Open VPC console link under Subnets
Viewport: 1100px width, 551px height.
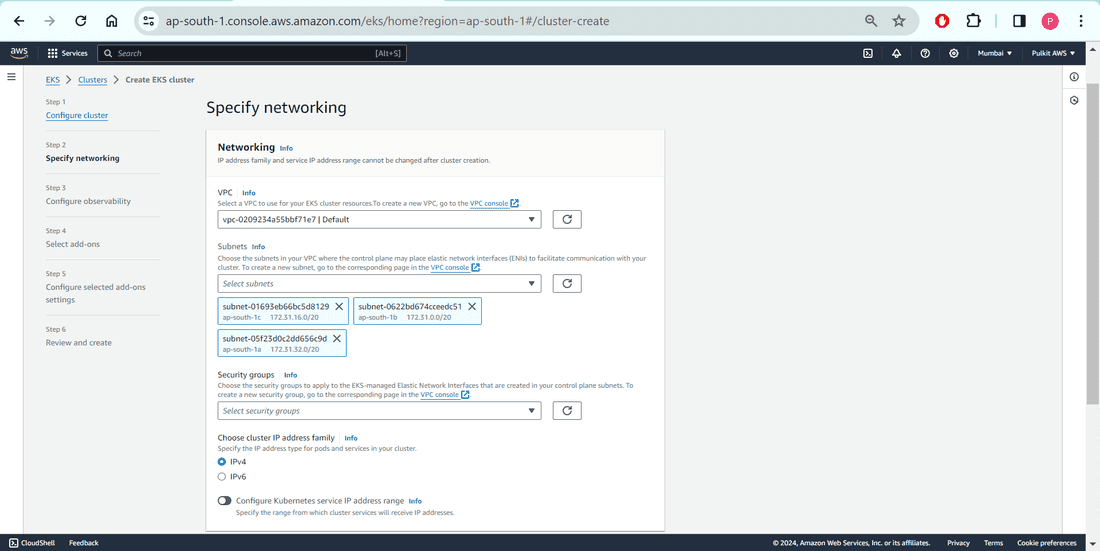(x=455, y=267)
